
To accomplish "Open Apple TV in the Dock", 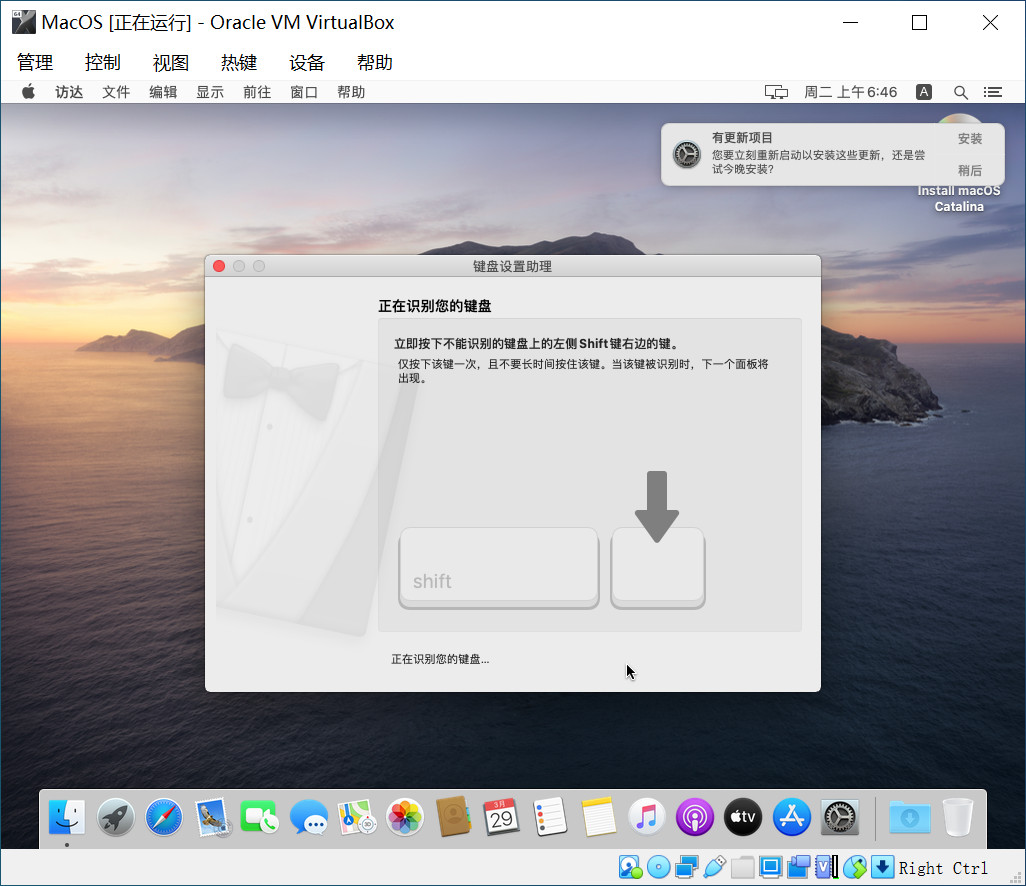I will 743,817.
